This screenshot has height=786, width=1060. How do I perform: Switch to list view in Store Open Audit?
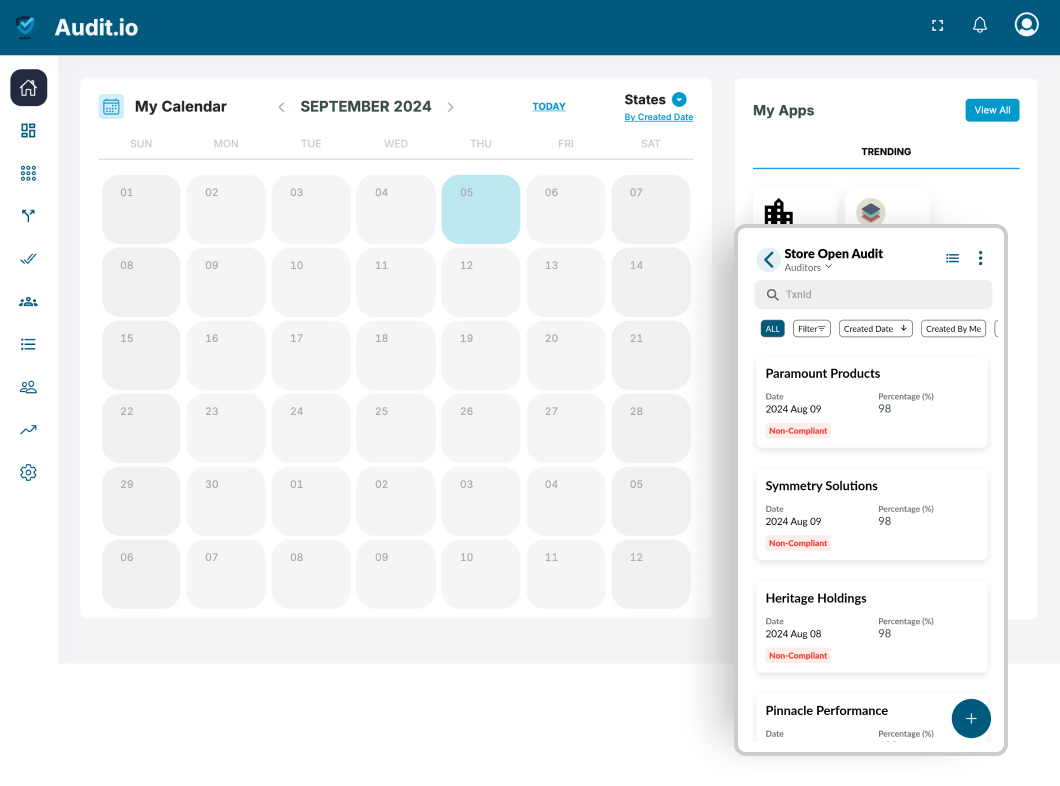point(952,257)
